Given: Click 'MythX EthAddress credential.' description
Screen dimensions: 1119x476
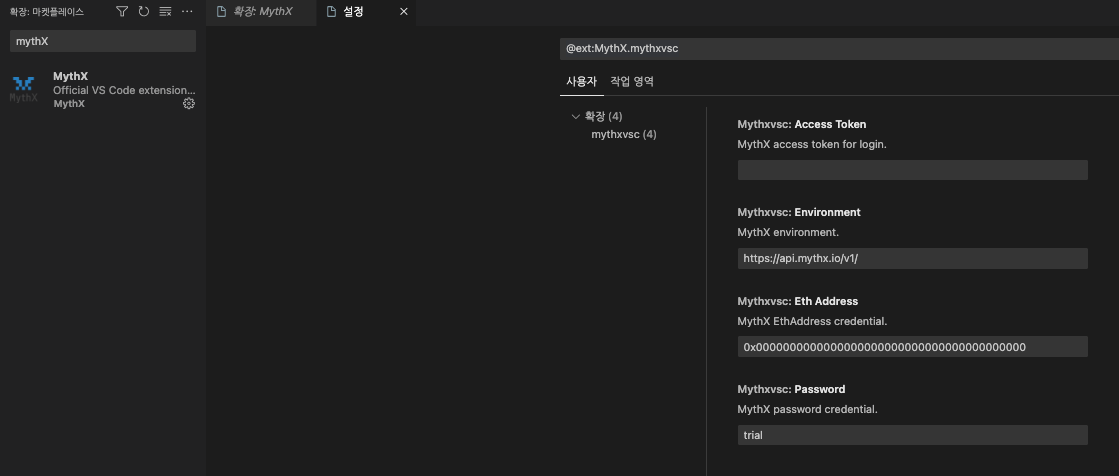Looking at the screenshot, I should point(812,321).
